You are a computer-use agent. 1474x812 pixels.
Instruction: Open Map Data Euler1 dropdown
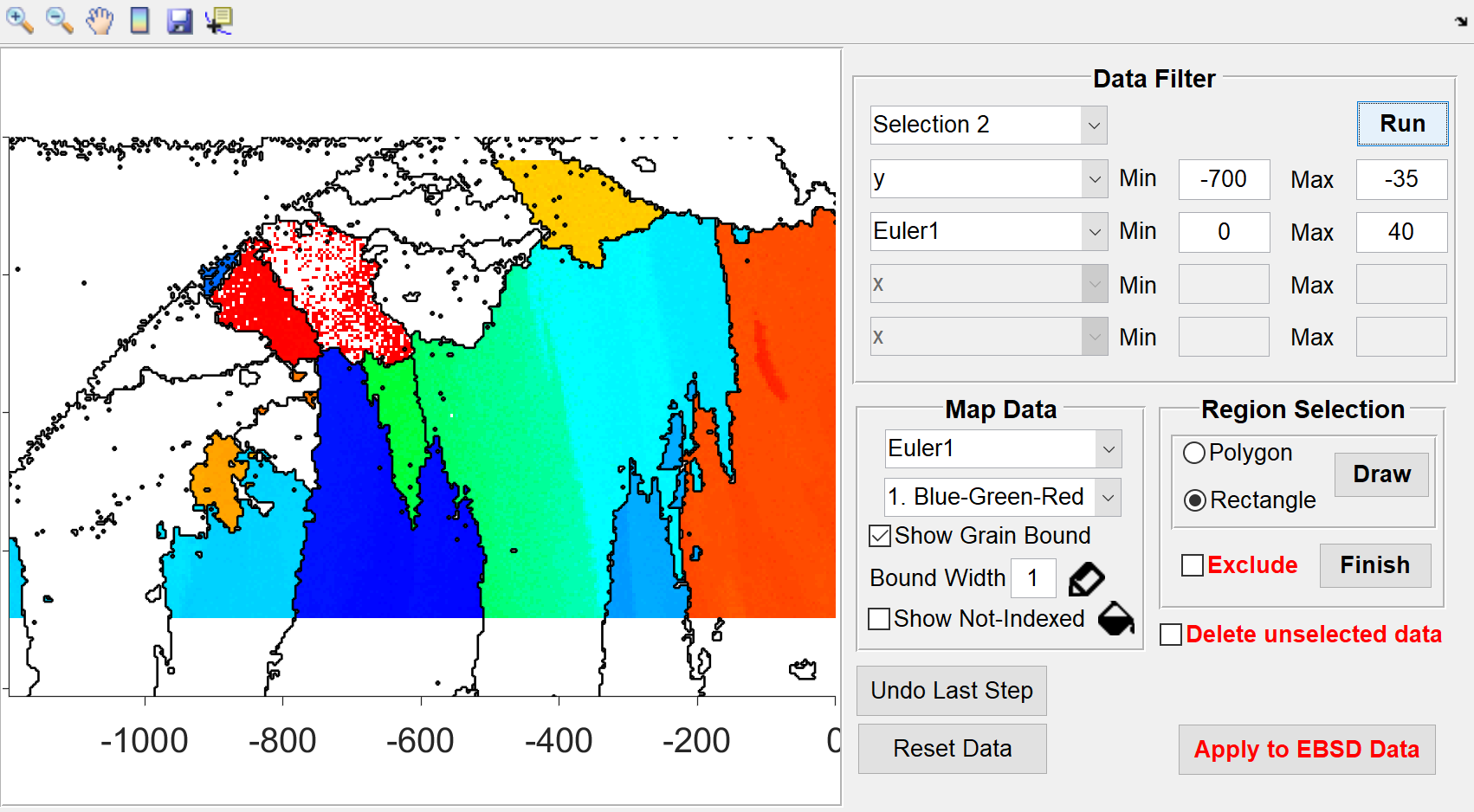[x=1003, y=448]
